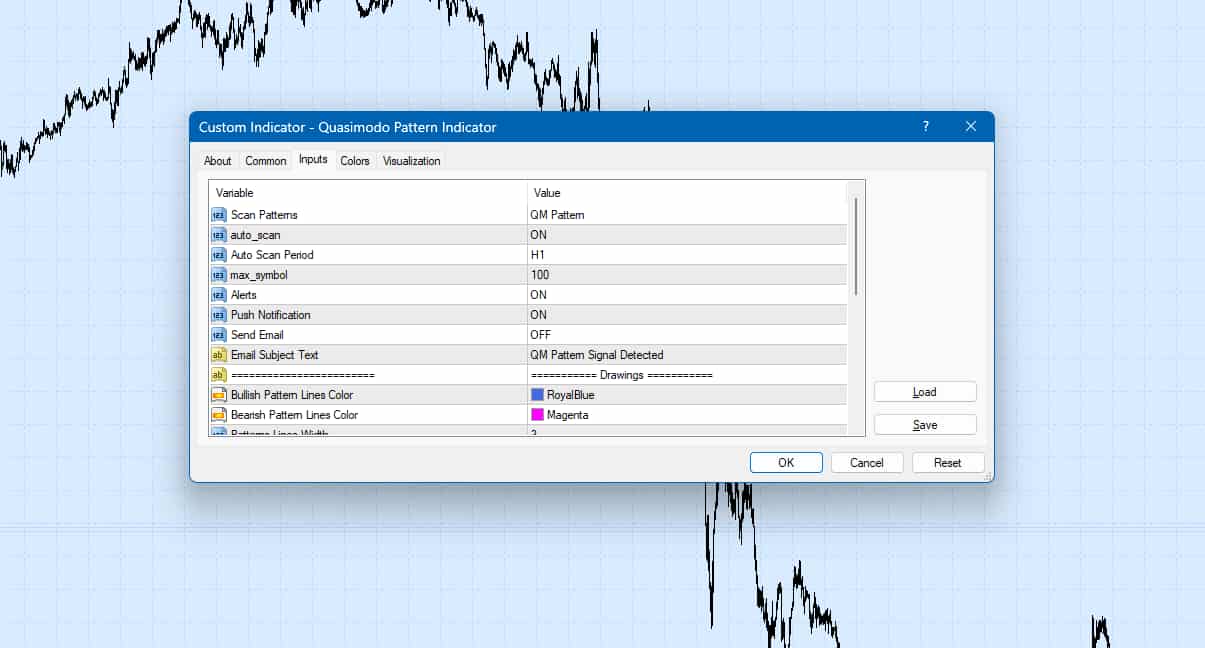The height and width of the screenshot is (648, 1205).
Task: Select the Auto Scan Period variable name
Action: (x=272, y=255)
